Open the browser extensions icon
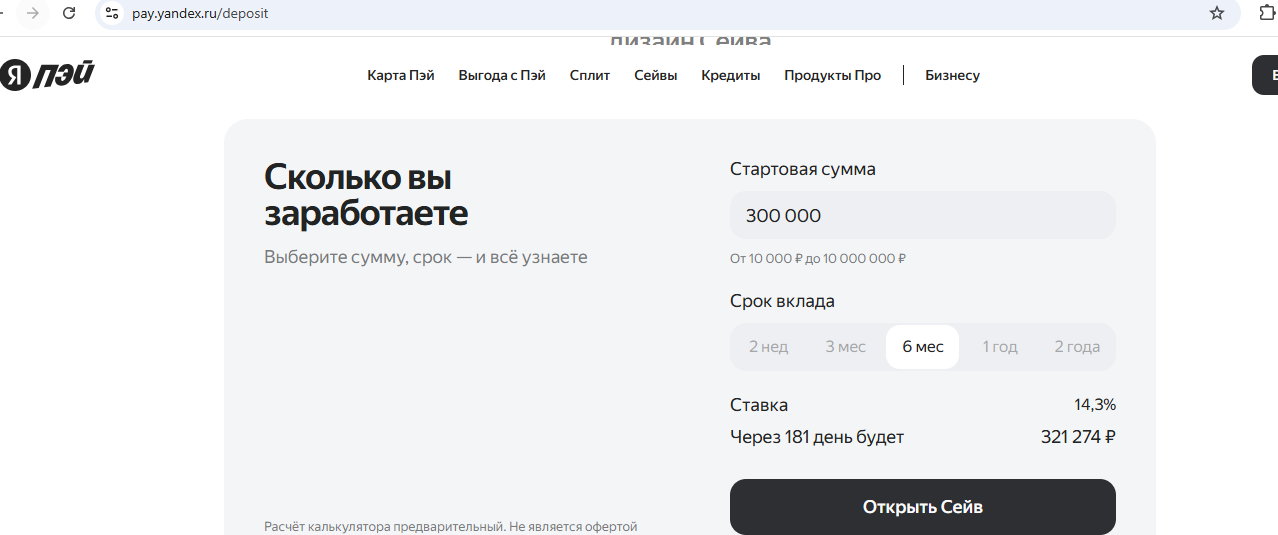Viewport: 1278px width, 535px height. pyautogui.click(x=1266, y=13)
